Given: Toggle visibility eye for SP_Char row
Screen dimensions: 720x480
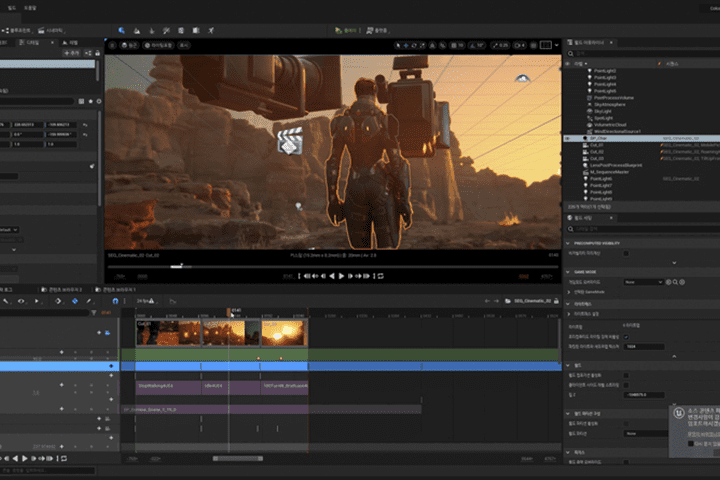Looking at the screenshot, I should pos(568,138).
